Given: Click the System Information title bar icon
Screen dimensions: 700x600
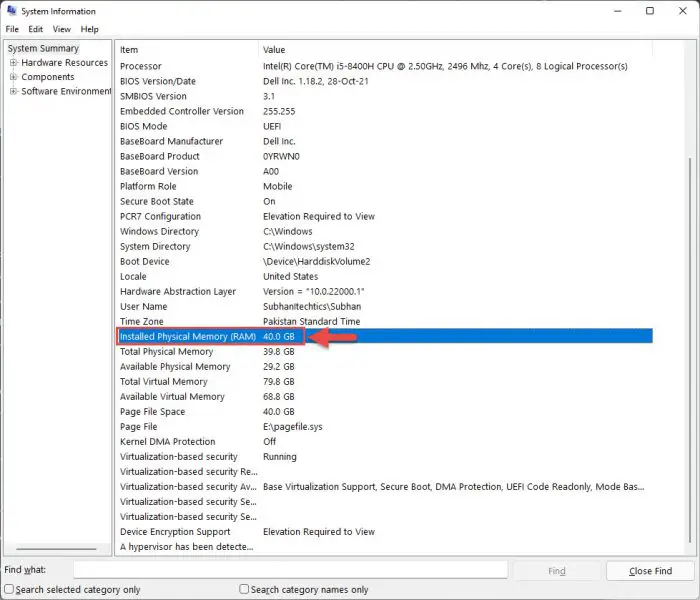Looking at the screenshot, I should (x=11, y=11).
